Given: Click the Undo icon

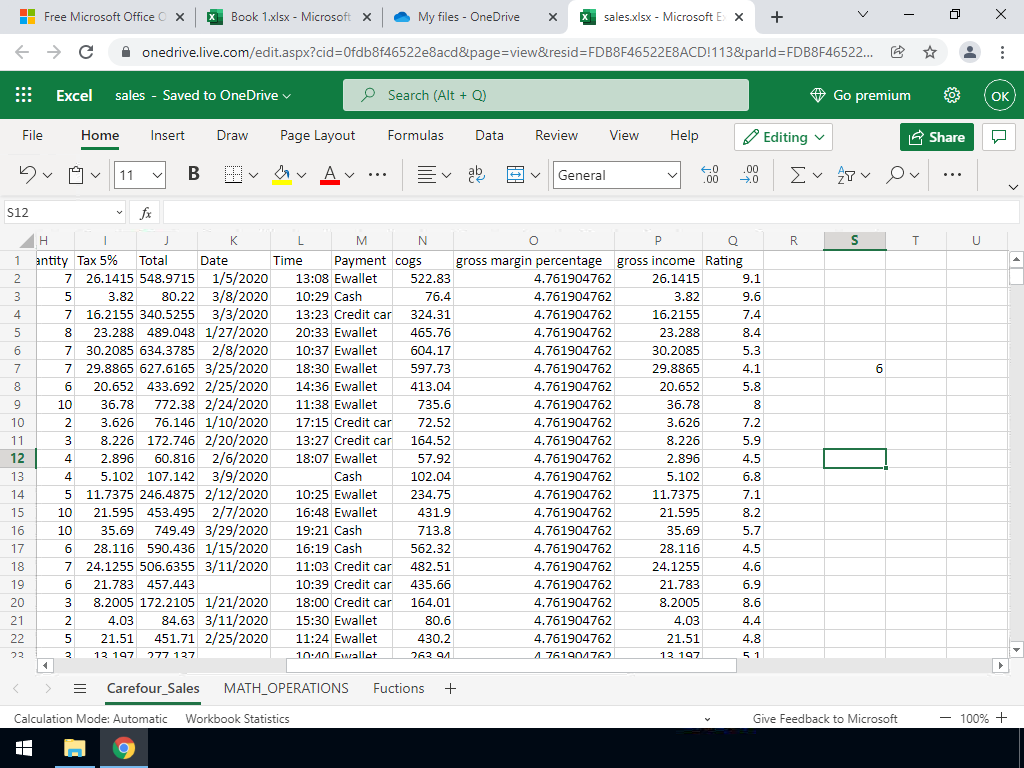Looking at the screenshot, I should pyautogui.click(x=29, y=175).
